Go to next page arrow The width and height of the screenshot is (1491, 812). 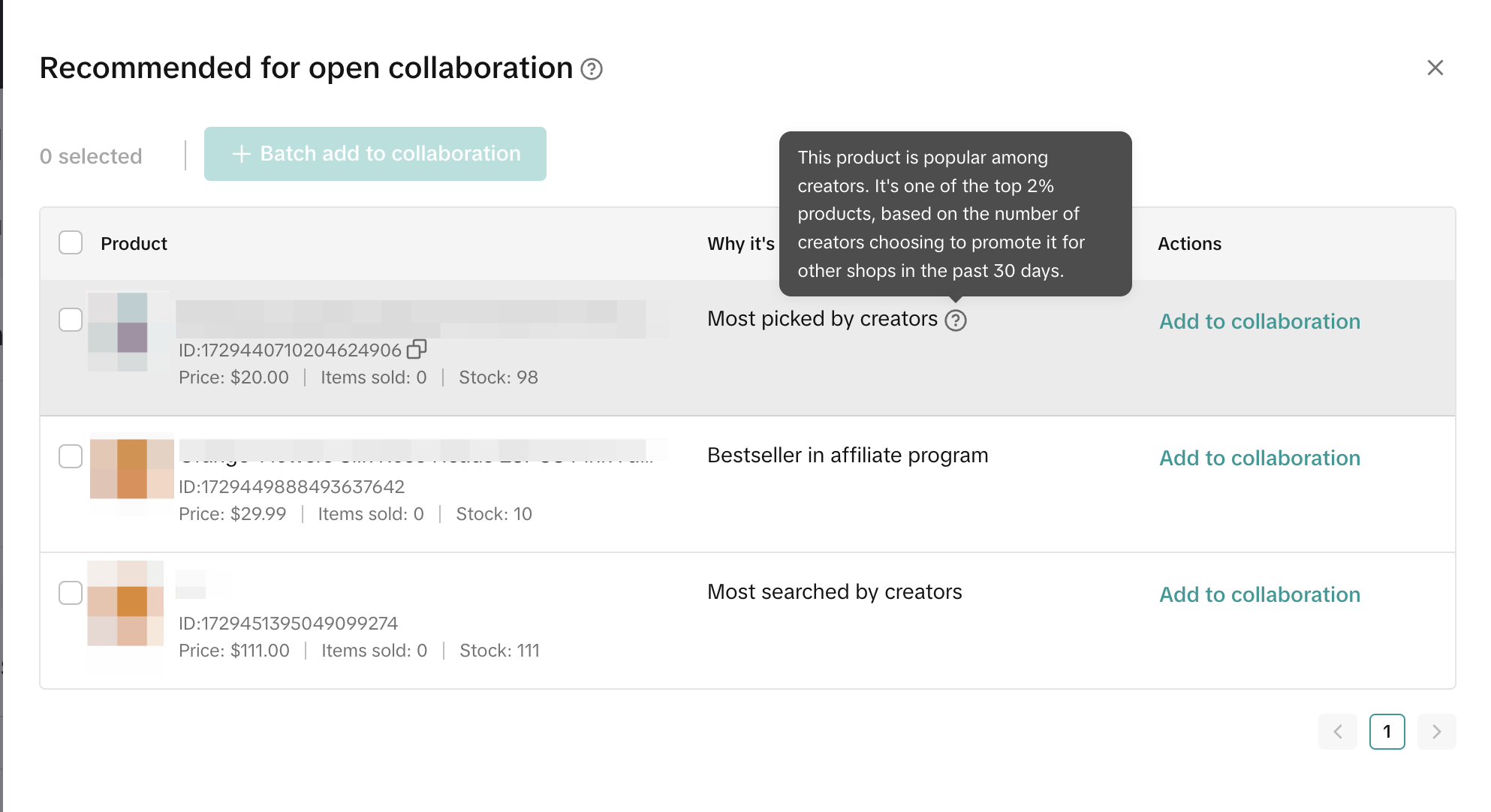tap(1436, 732)
